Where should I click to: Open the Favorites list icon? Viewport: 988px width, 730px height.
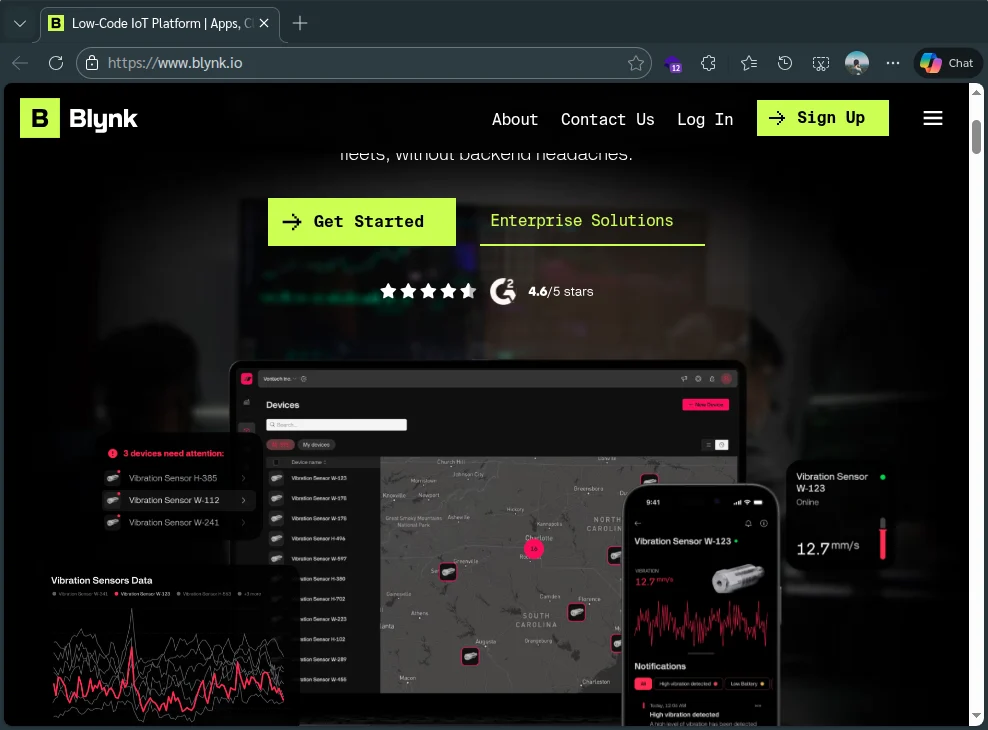click(x=748, y=63)
